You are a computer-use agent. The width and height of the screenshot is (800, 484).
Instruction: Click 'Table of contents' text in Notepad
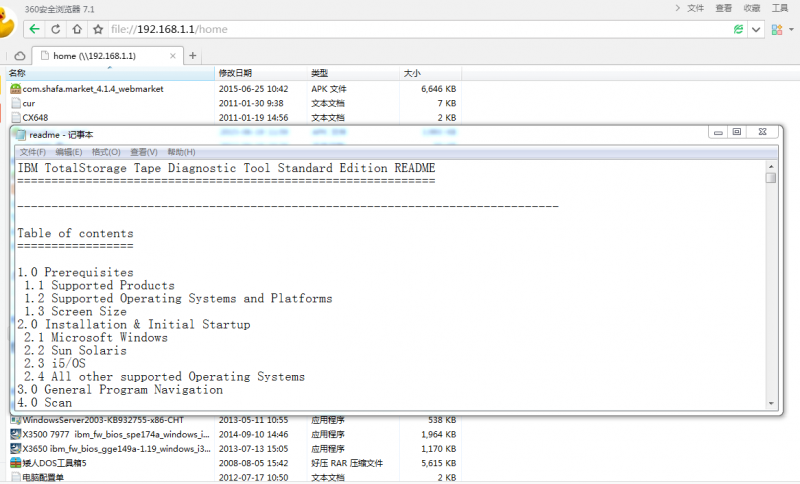(x=76, y=233)
